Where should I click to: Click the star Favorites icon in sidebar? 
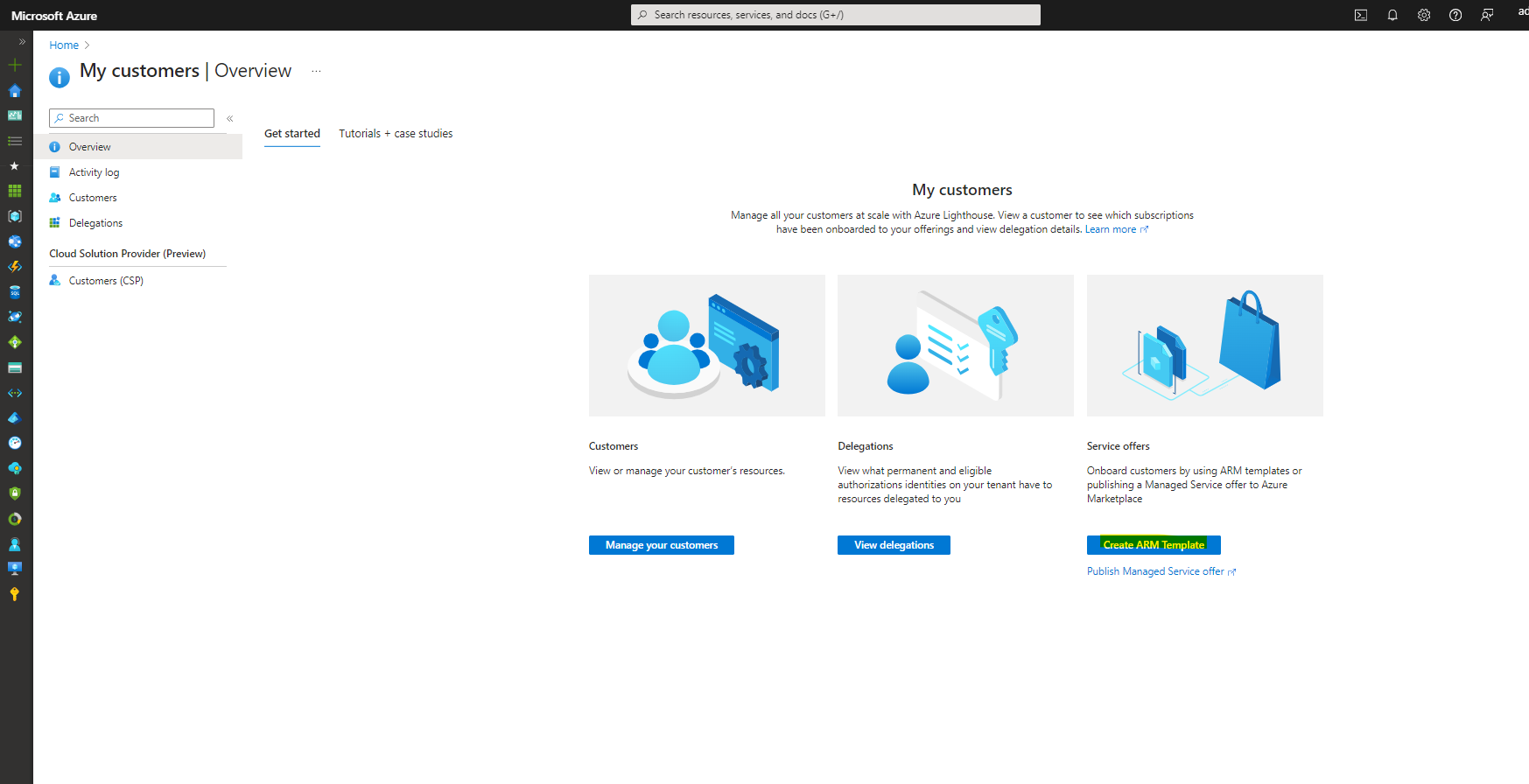click(x=15, y=165)
